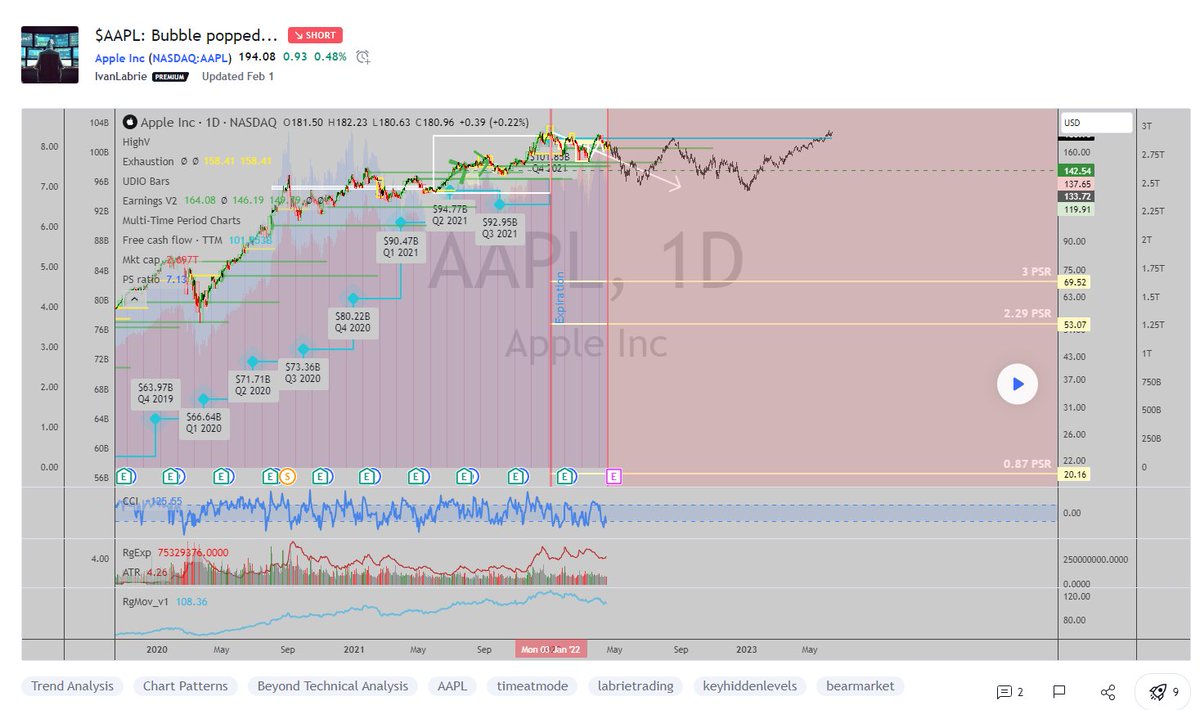The width and height of the screenshot is (1200, 710).
Task: Select the Chart Patterns tag
Action: 185,686
